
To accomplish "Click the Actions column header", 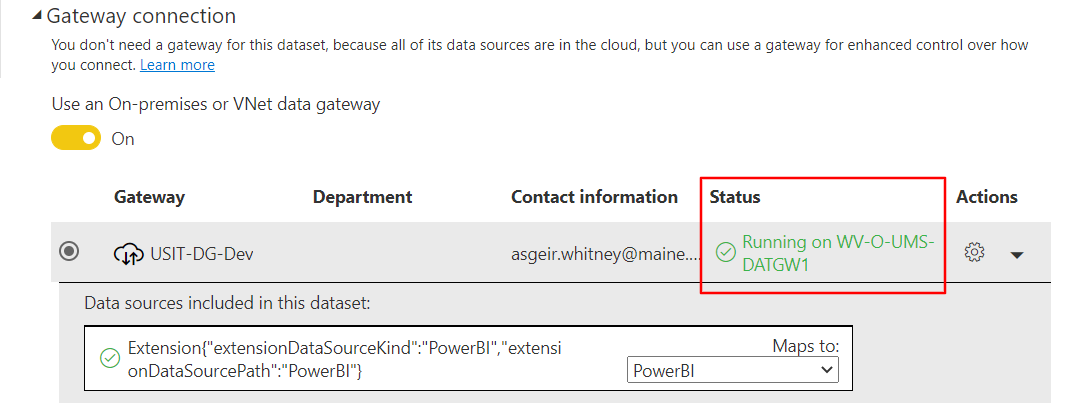I will click(x=987, y=197).
